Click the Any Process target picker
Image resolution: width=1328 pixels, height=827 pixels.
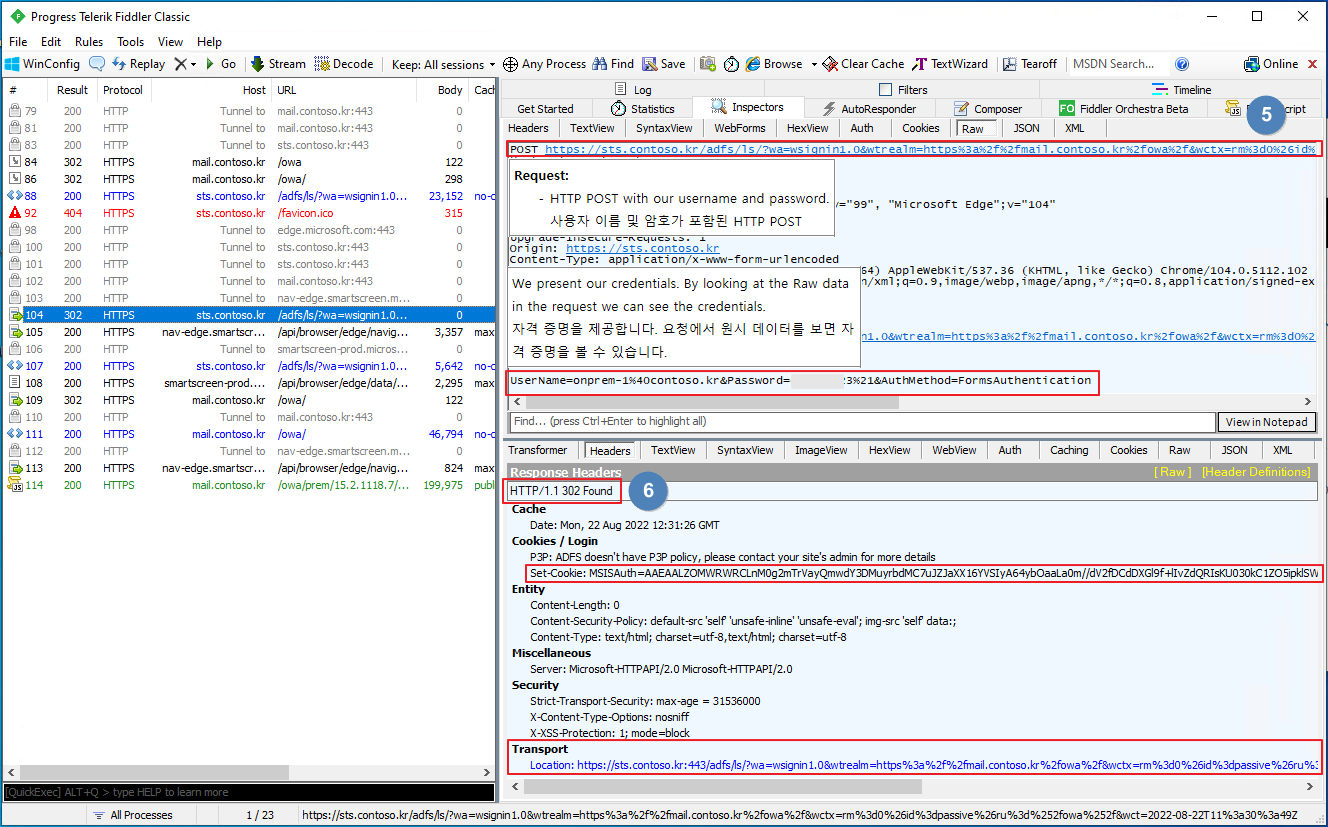pos(544,64)
